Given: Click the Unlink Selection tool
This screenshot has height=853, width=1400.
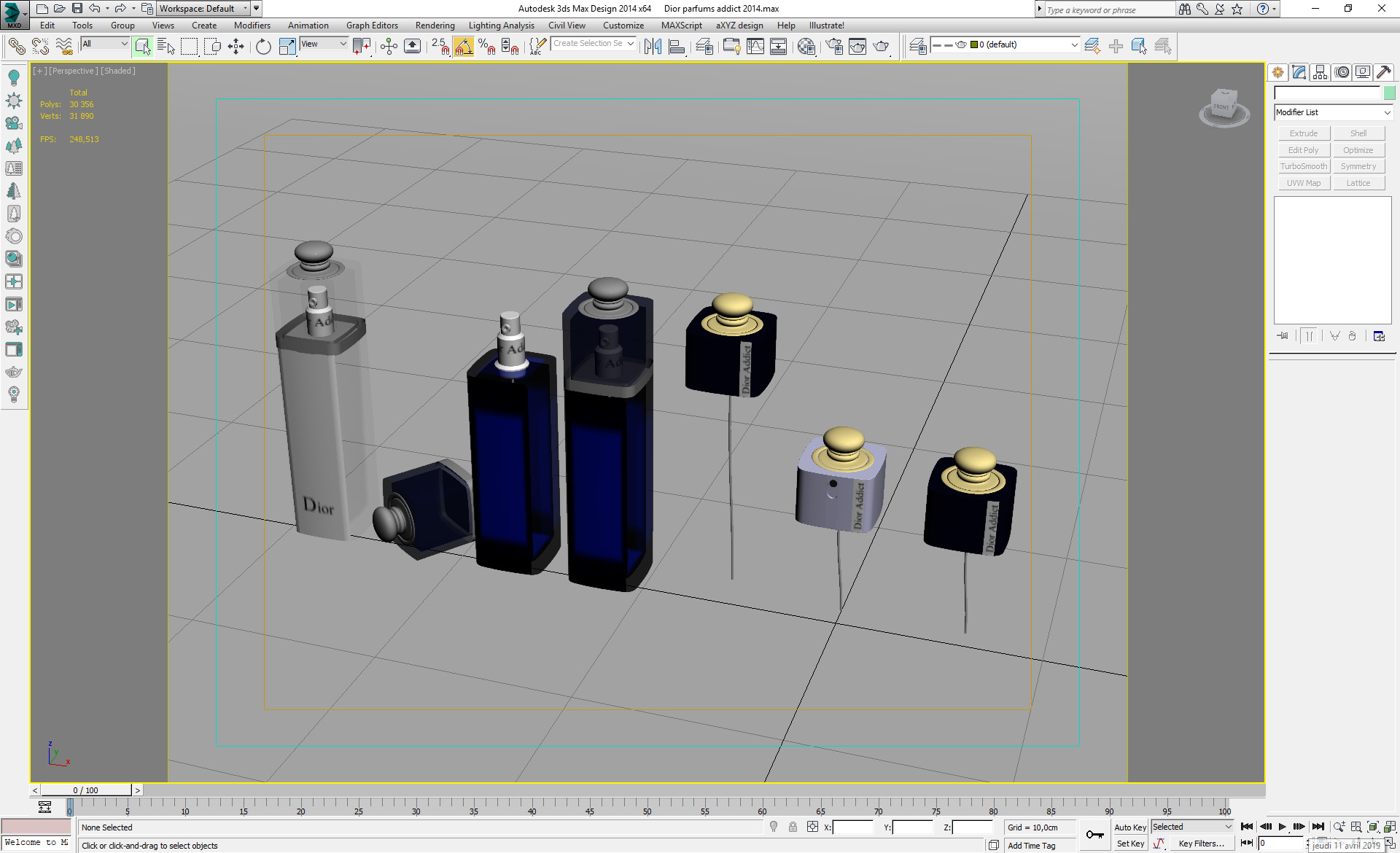Looking at the screenshot, I should coord(40,47).
